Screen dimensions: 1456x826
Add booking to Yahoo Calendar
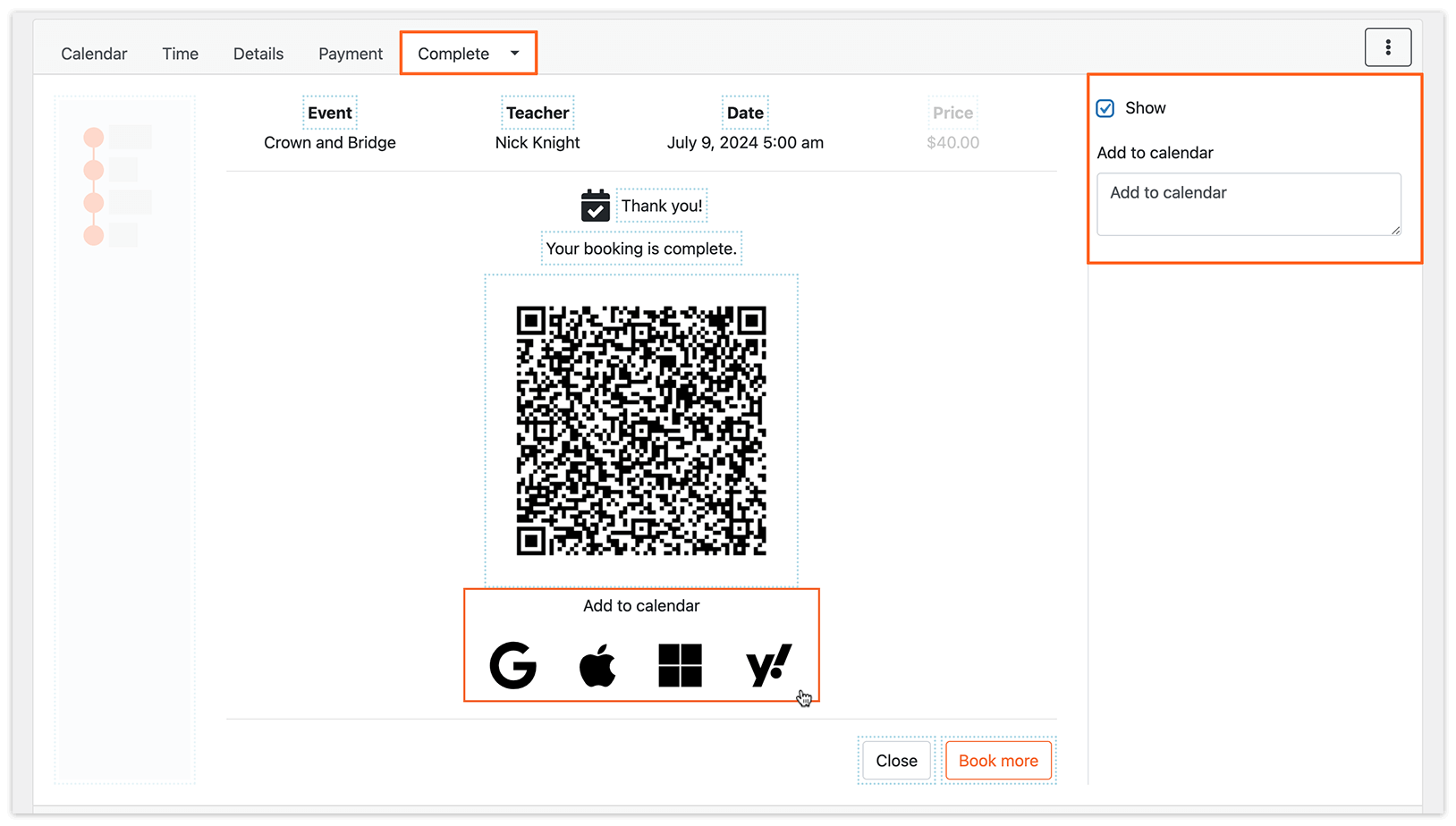click(766, 665)
